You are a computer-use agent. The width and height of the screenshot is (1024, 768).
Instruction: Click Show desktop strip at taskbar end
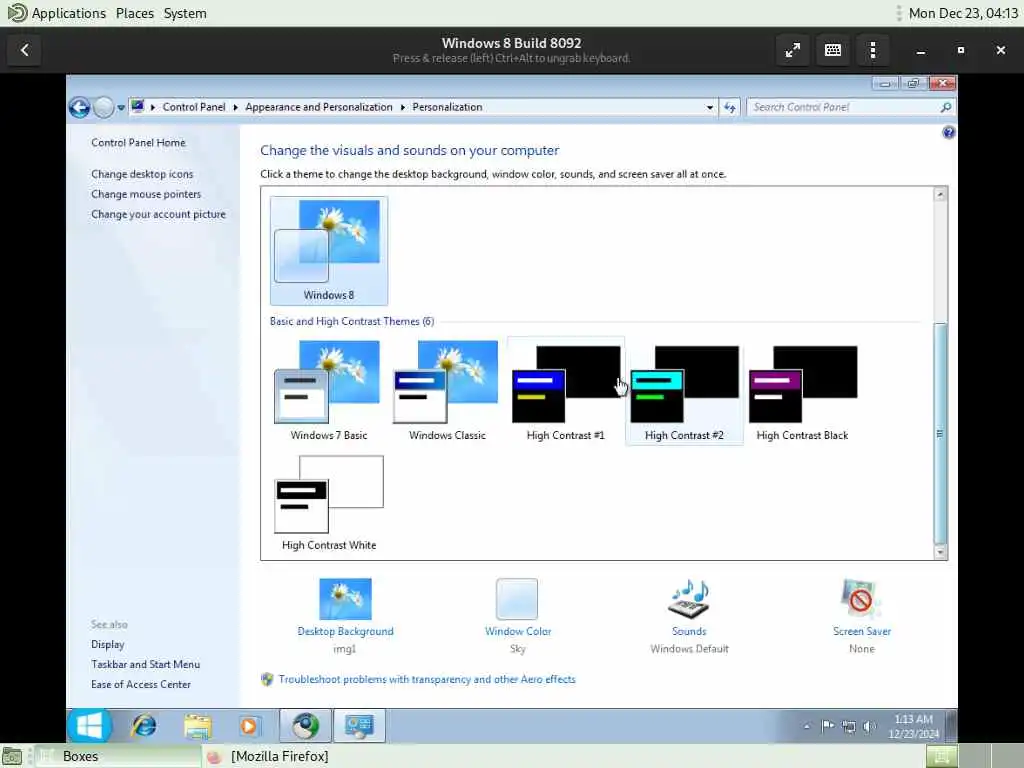pyautogui.click(x=951, y=726)
